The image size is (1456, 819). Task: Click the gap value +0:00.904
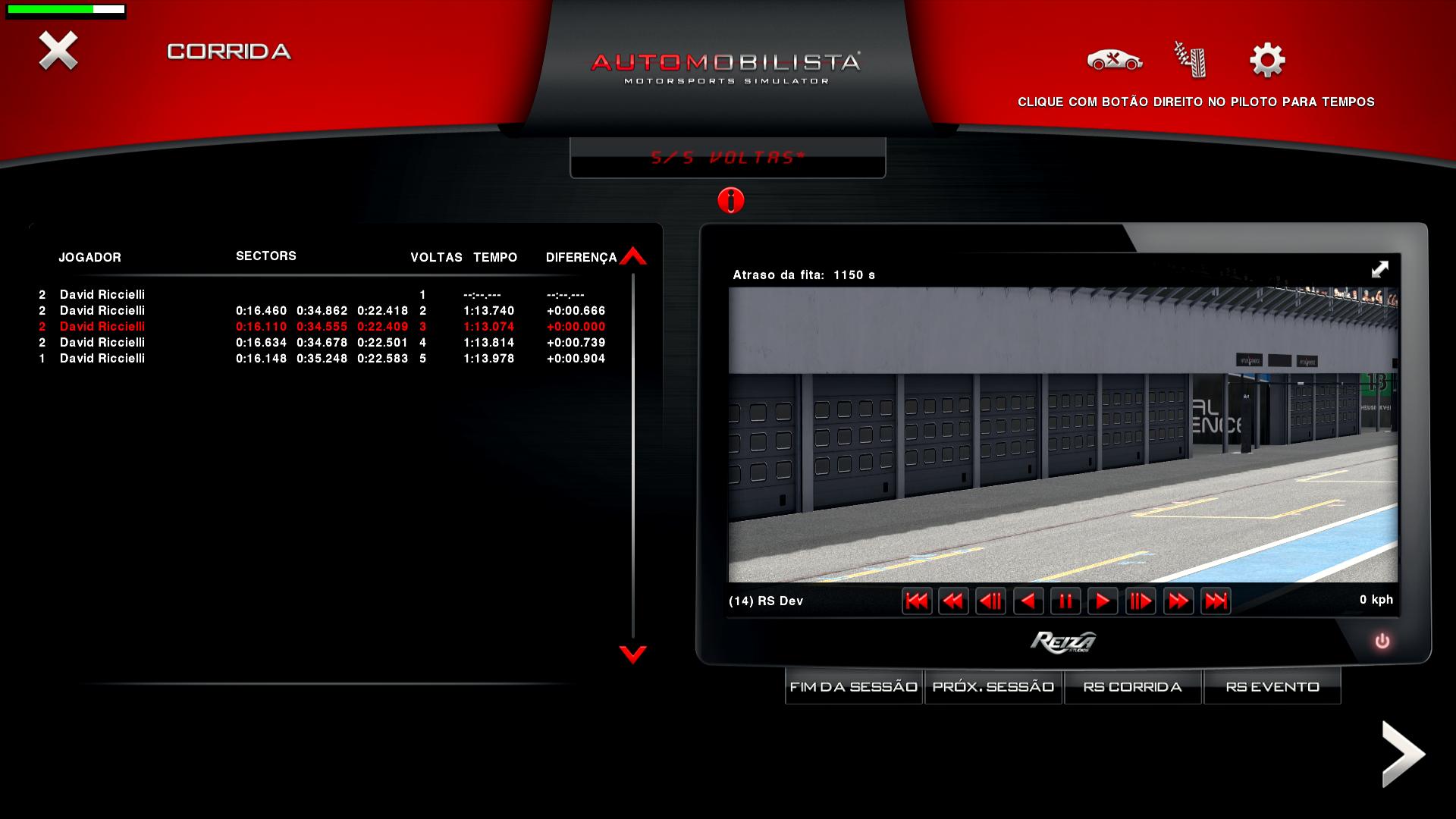tap(576, 358)
